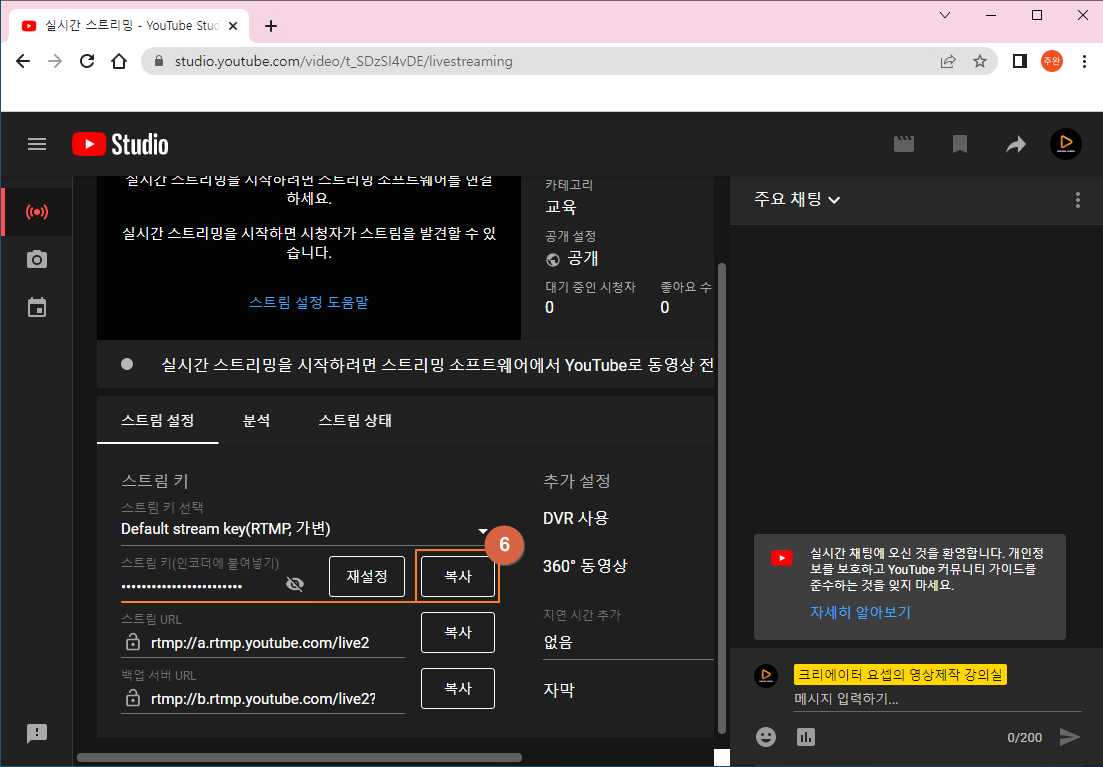Screen dimensions: 1103x767
Task: Reload the page with refresh icon
Action: click(87, 61)
